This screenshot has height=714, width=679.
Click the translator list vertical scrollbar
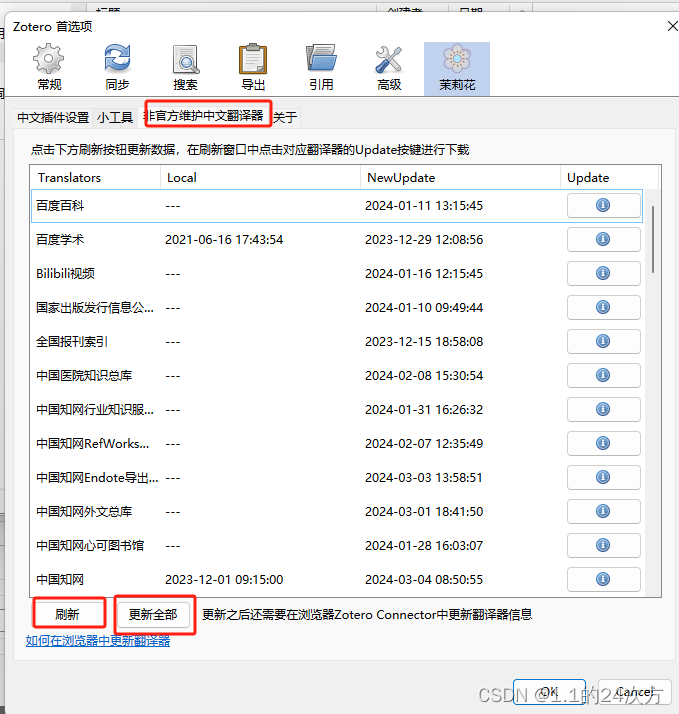[653, 240]
